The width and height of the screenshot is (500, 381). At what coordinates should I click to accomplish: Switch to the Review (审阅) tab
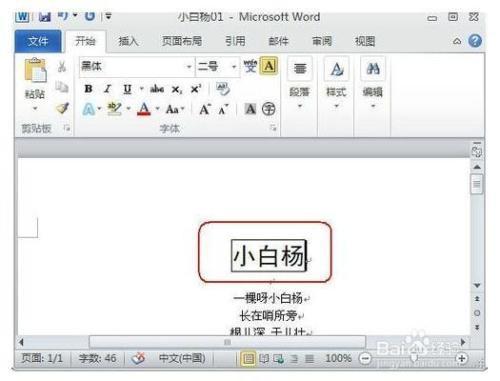[x=322, y=41]
